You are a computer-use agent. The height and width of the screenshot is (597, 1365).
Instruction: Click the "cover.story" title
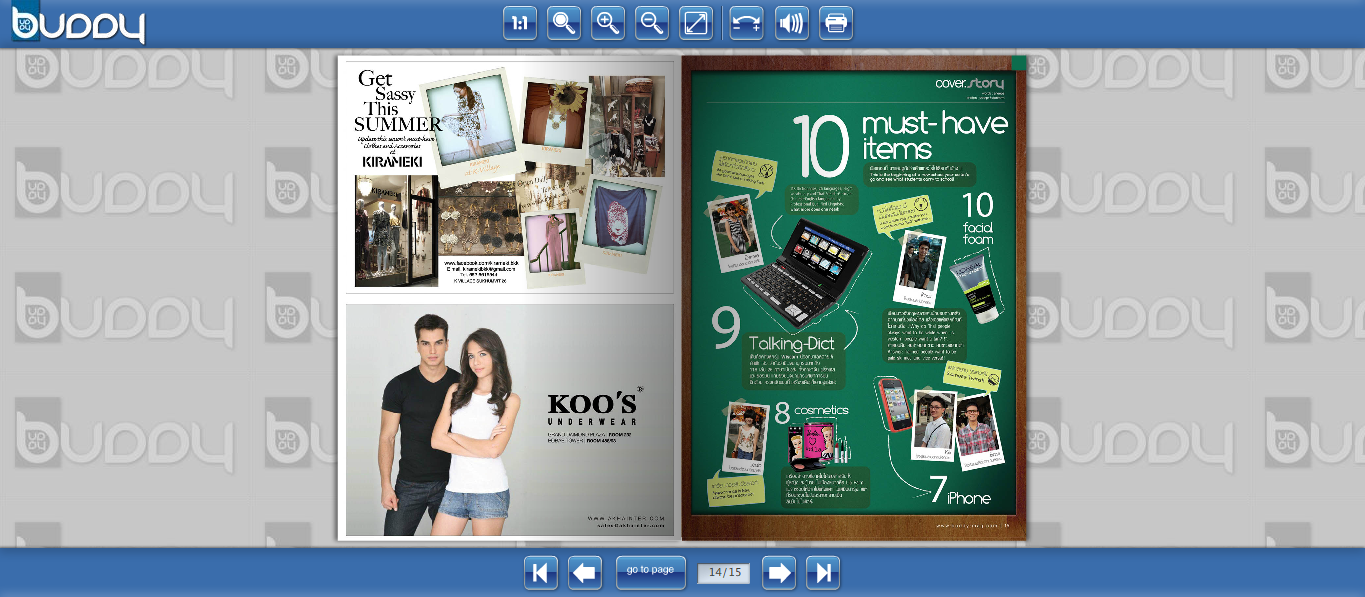969,83
